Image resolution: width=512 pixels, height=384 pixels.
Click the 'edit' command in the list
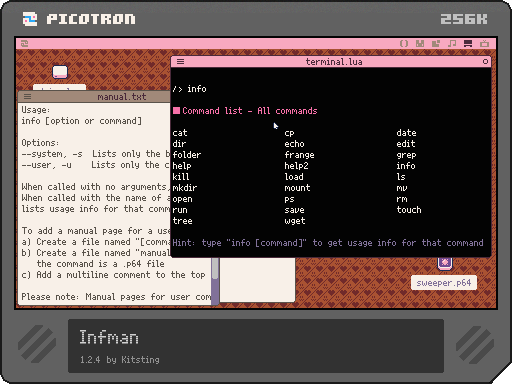[406, 144]
